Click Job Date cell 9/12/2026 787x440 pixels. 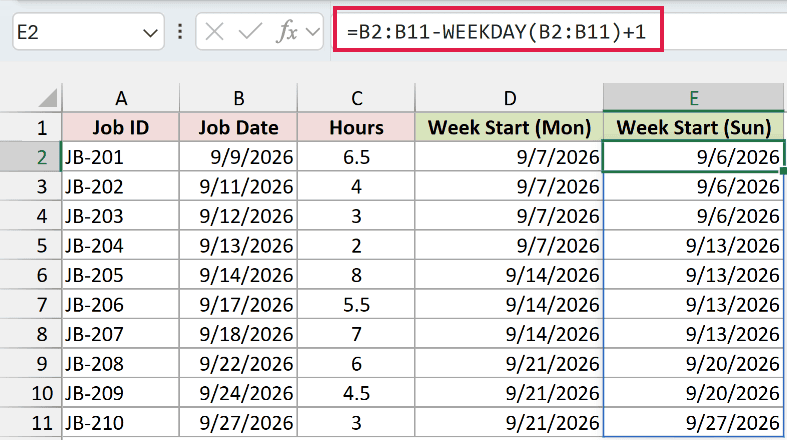pyautogui.click(x=238, y=216)
